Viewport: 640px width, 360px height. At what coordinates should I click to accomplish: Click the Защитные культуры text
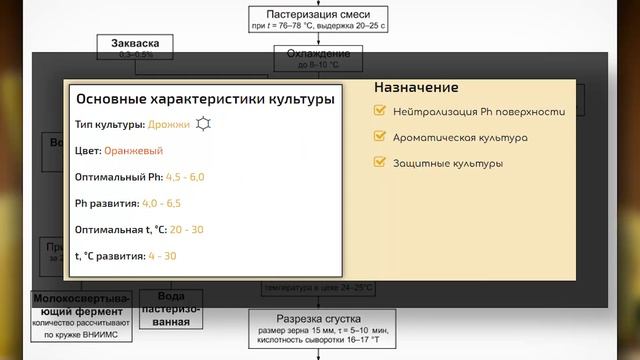pos(448,163)
